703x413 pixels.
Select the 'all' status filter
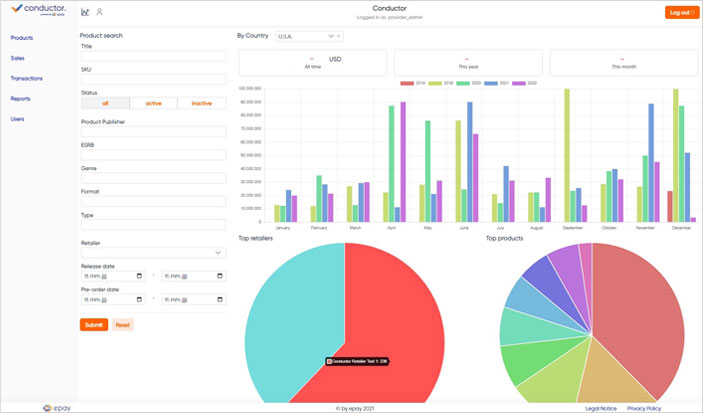[105, 103]
